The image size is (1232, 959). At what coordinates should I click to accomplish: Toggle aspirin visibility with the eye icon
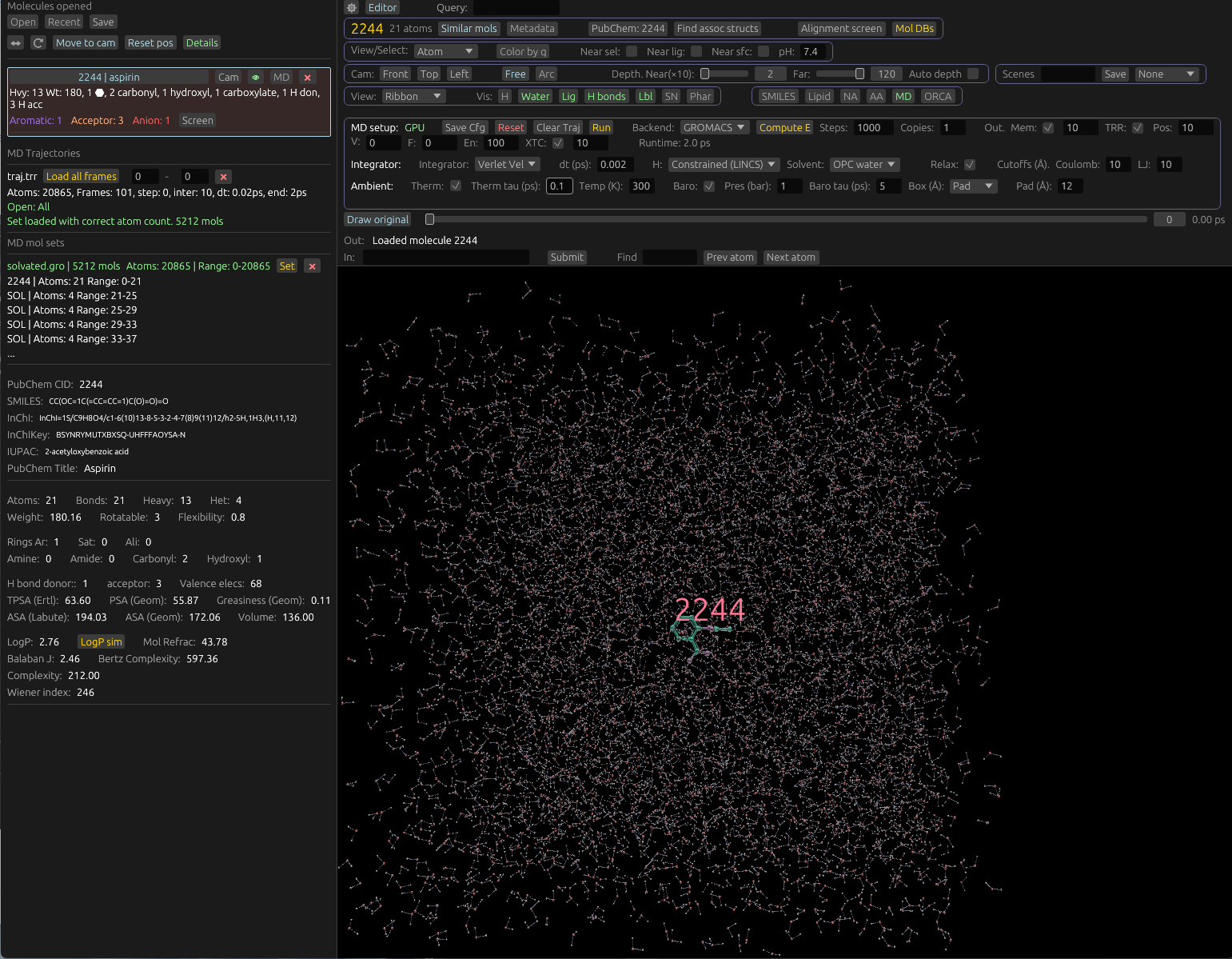[x=256, y=78]
